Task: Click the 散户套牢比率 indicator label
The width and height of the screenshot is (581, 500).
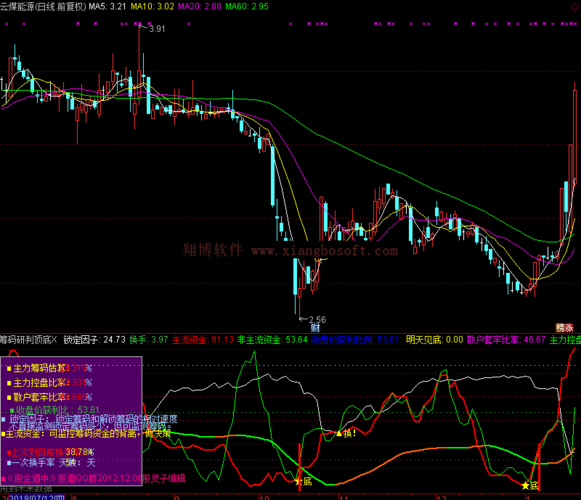Action: click(x=506, y=340)
